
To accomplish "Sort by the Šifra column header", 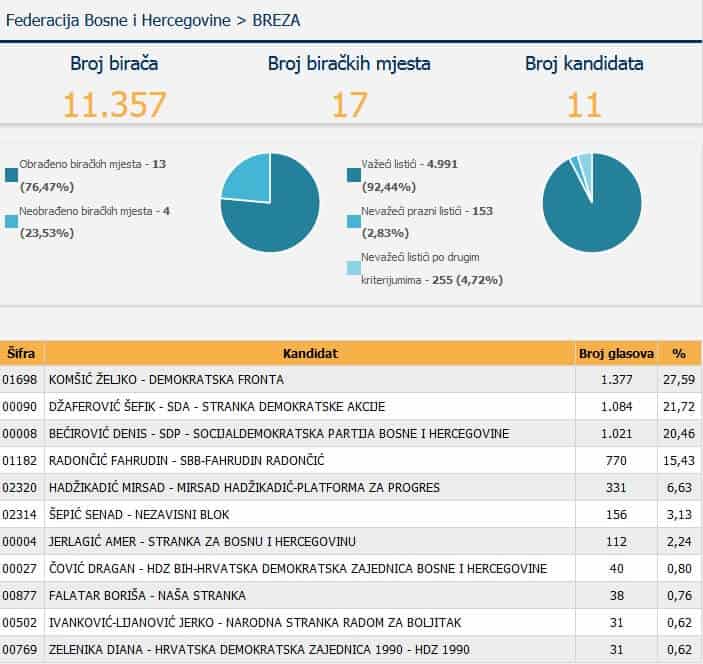I will [x=22, y=353].
